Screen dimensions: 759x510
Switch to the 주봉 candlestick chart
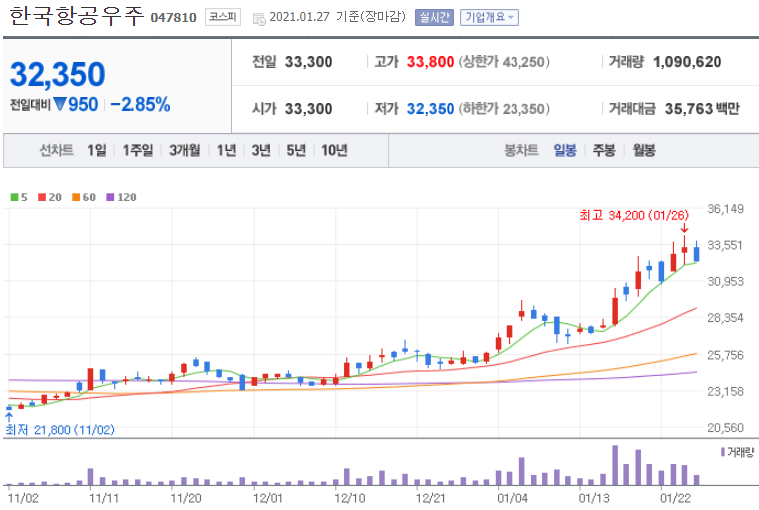pos(604,150)
